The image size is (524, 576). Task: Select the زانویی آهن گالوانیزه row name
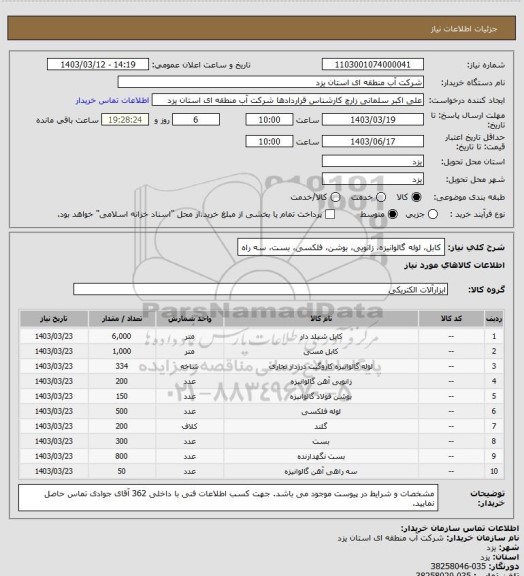[321, 382]
